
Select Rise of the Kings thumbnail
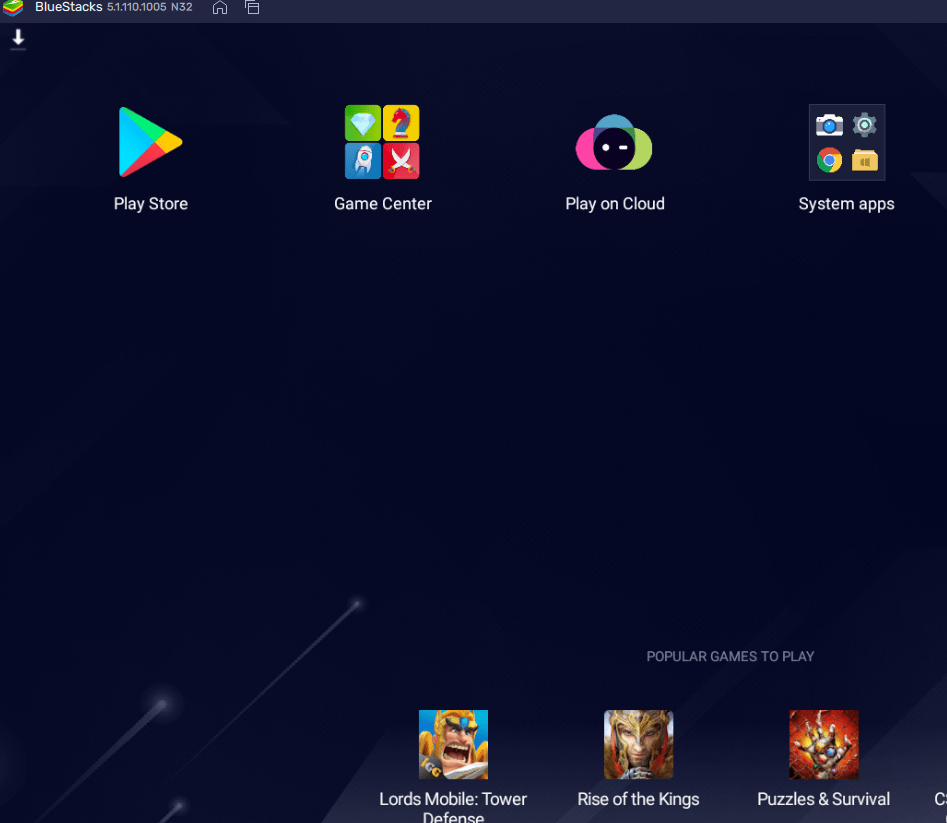(x=638, y=744)
